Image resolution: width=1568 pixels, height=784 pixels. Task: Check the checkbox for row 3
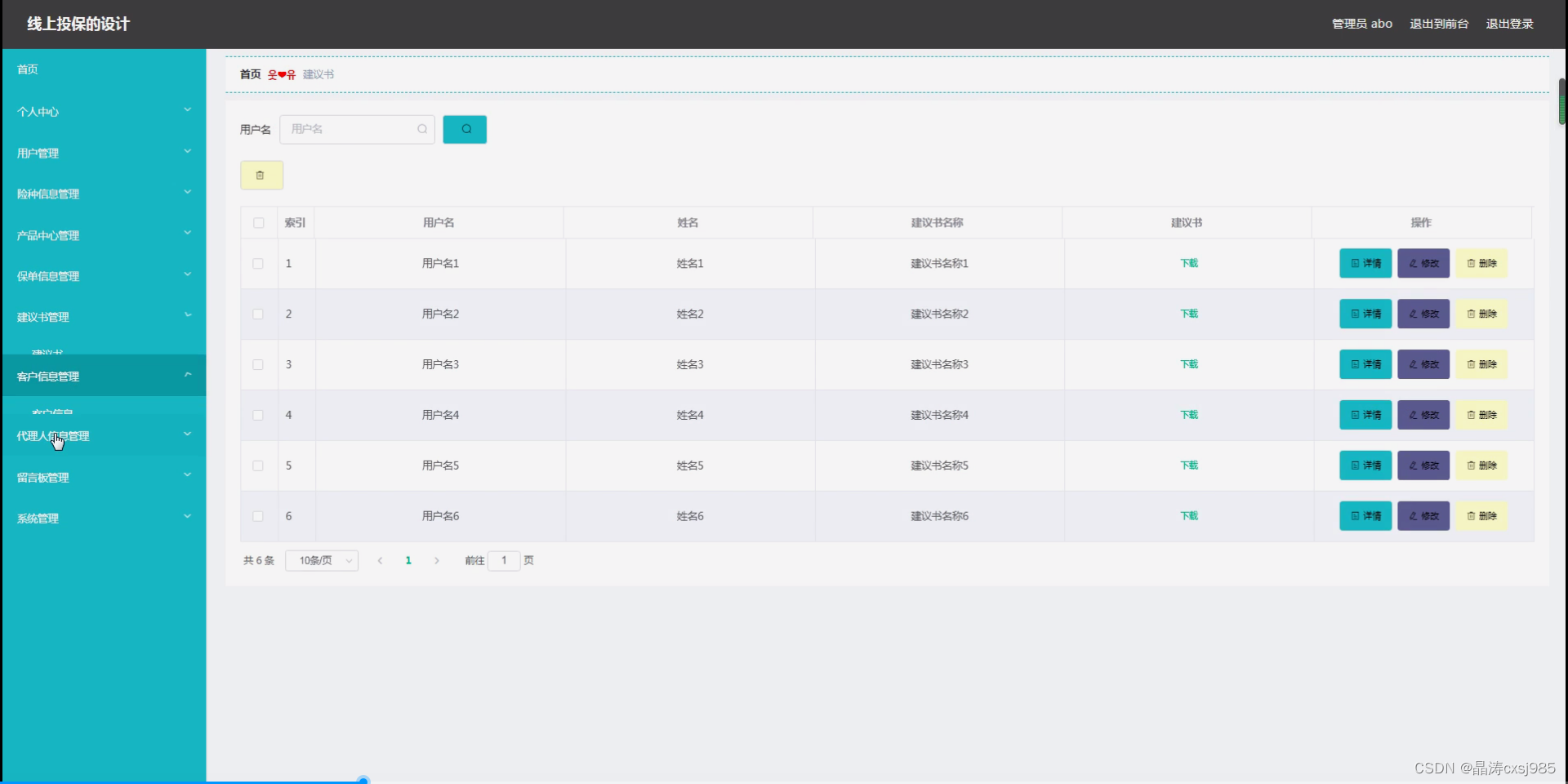[x=258, y=365]
